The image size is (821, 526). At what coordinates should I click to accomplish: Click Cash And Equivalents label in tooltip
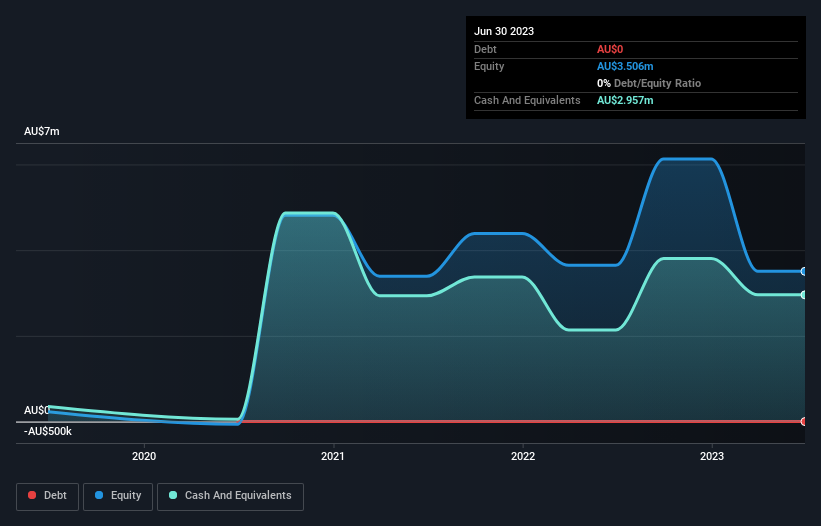tap(527, 100)
